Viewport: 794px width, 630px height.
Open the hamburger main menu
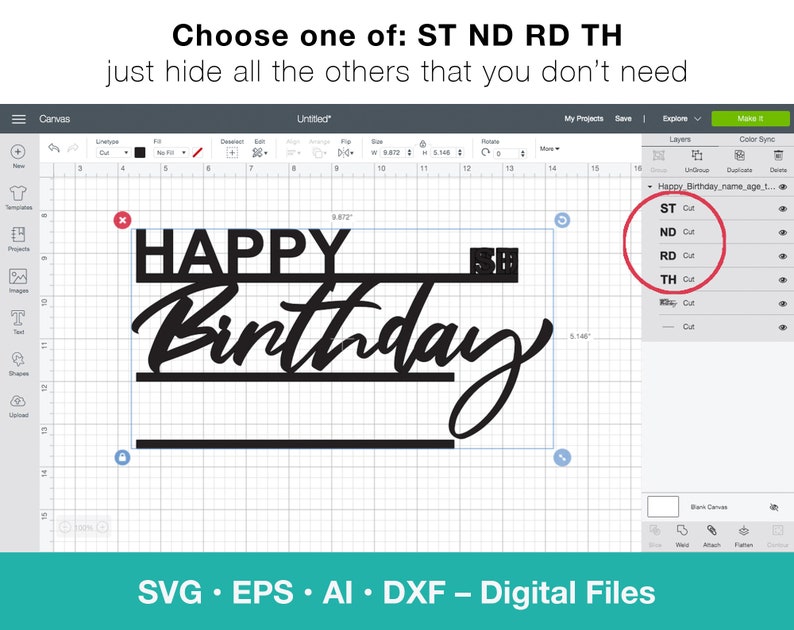(19, 119)
